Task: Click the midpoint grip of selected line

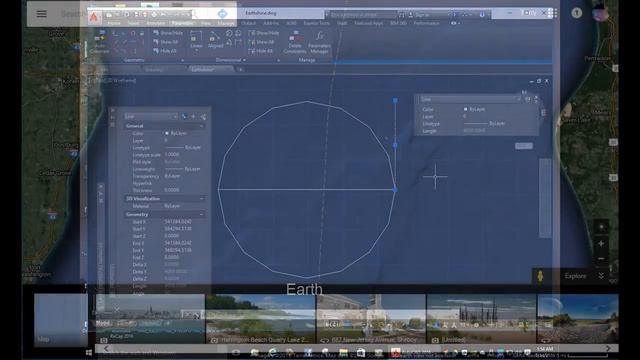Action: click(x=395, y=145)
